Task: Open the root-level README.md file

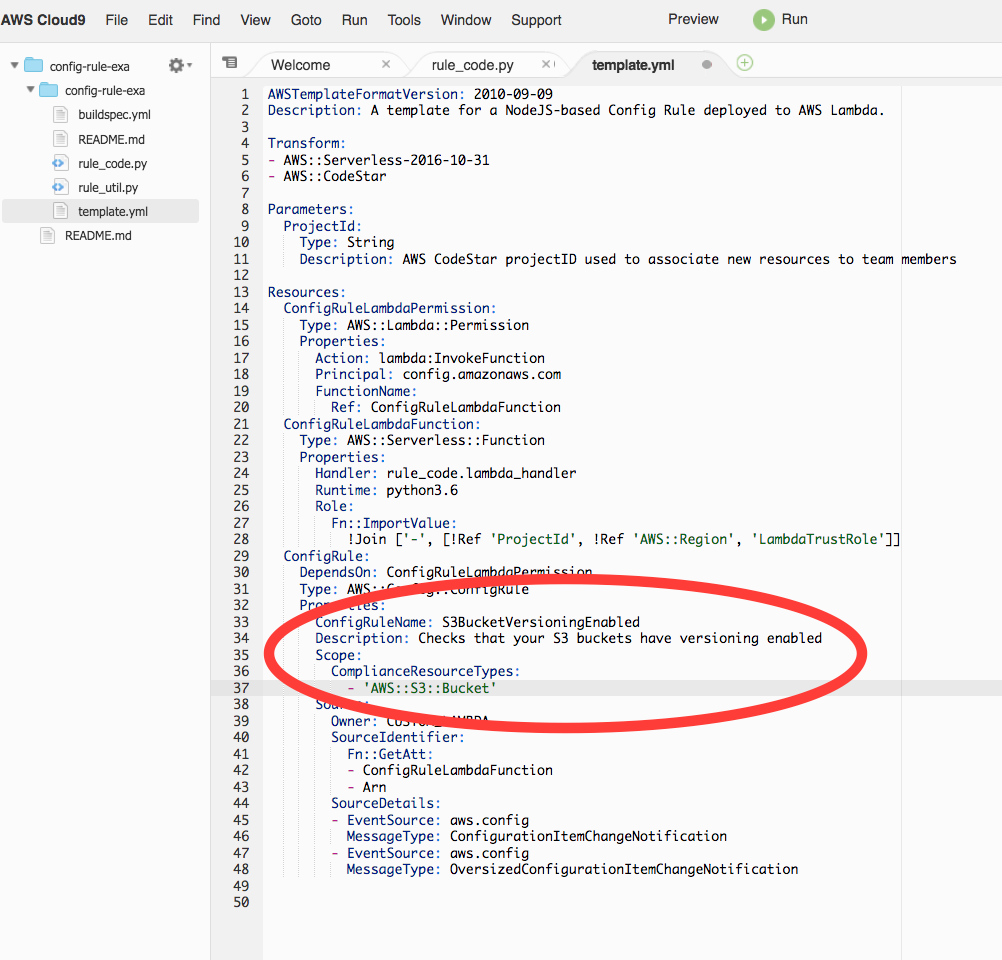Action: (98, 236)
